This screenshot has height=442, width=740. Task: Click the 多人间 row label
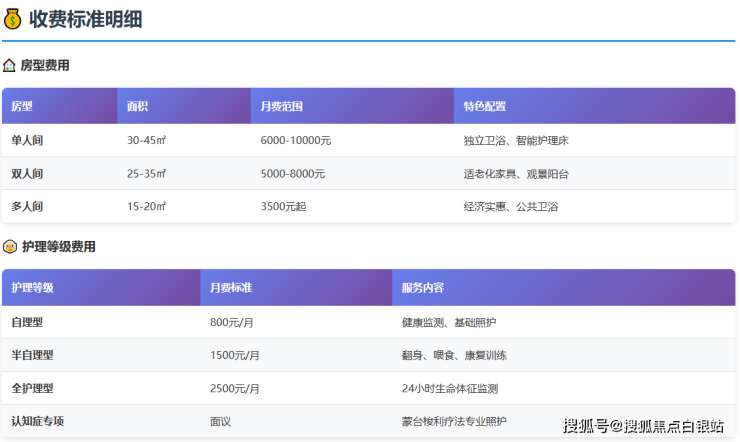(27, 206)
